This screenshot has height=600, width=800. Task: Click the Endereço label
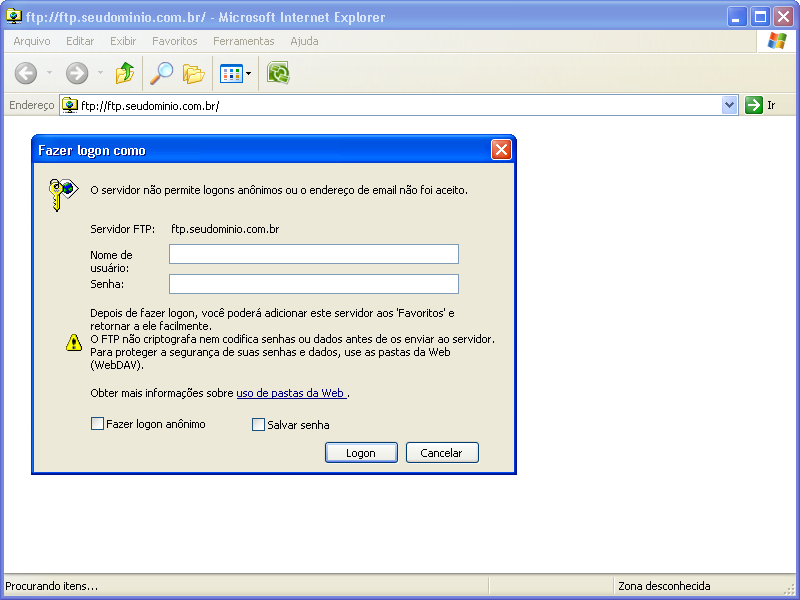coord(32,105)
